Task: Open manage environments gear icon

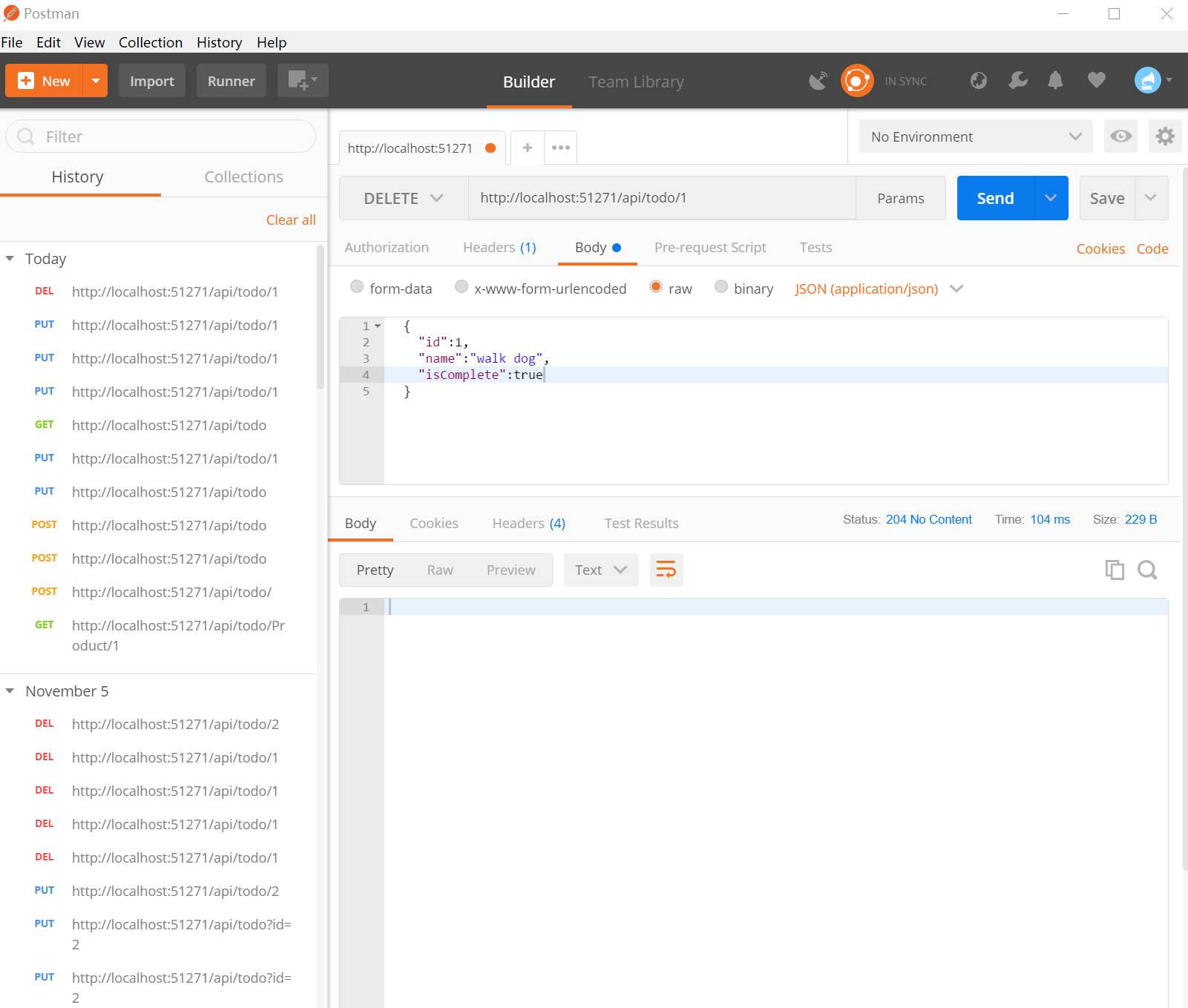Action: click(x=1165, y=136)
